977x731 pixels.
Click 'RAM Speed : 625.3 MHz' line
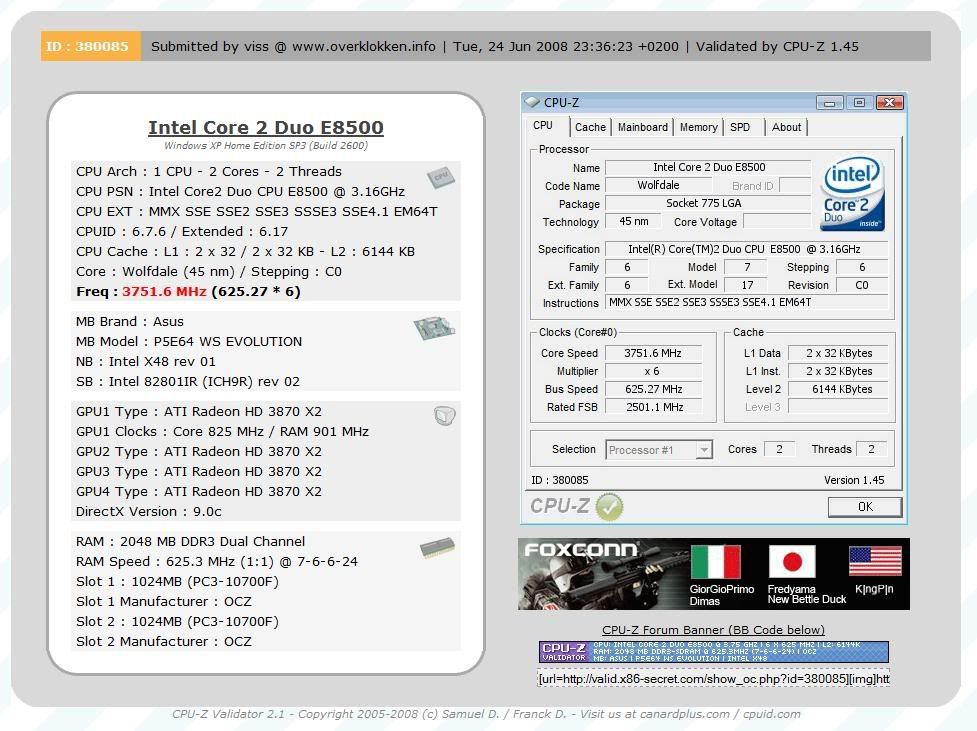pos(217,561)
